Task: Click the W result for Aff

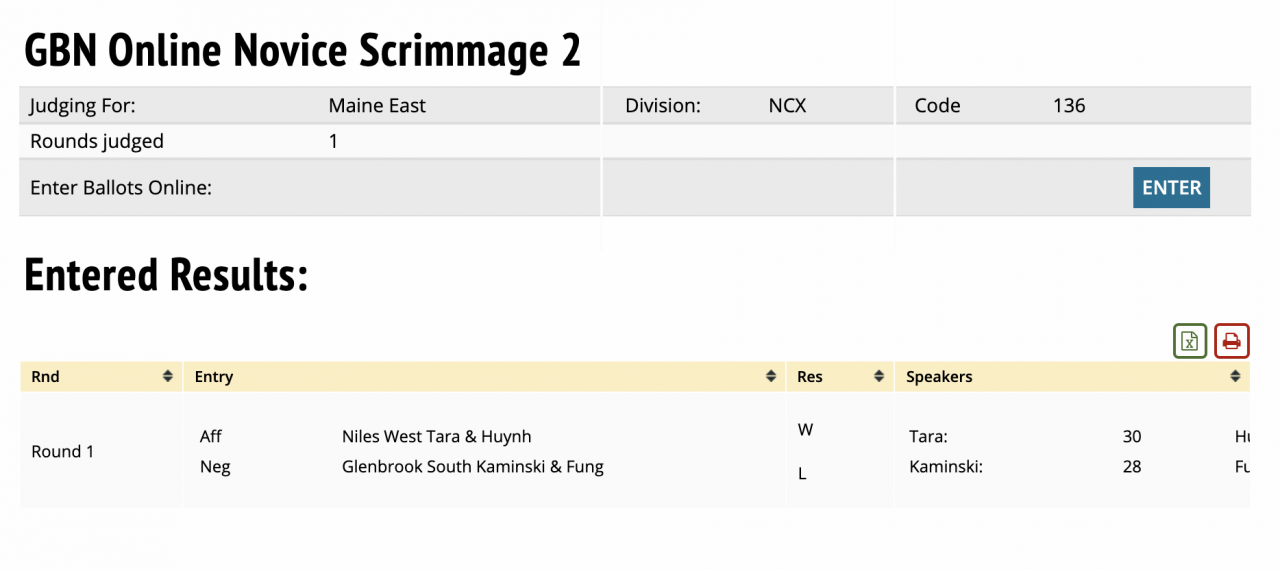Action: click(x=805, y=430)
